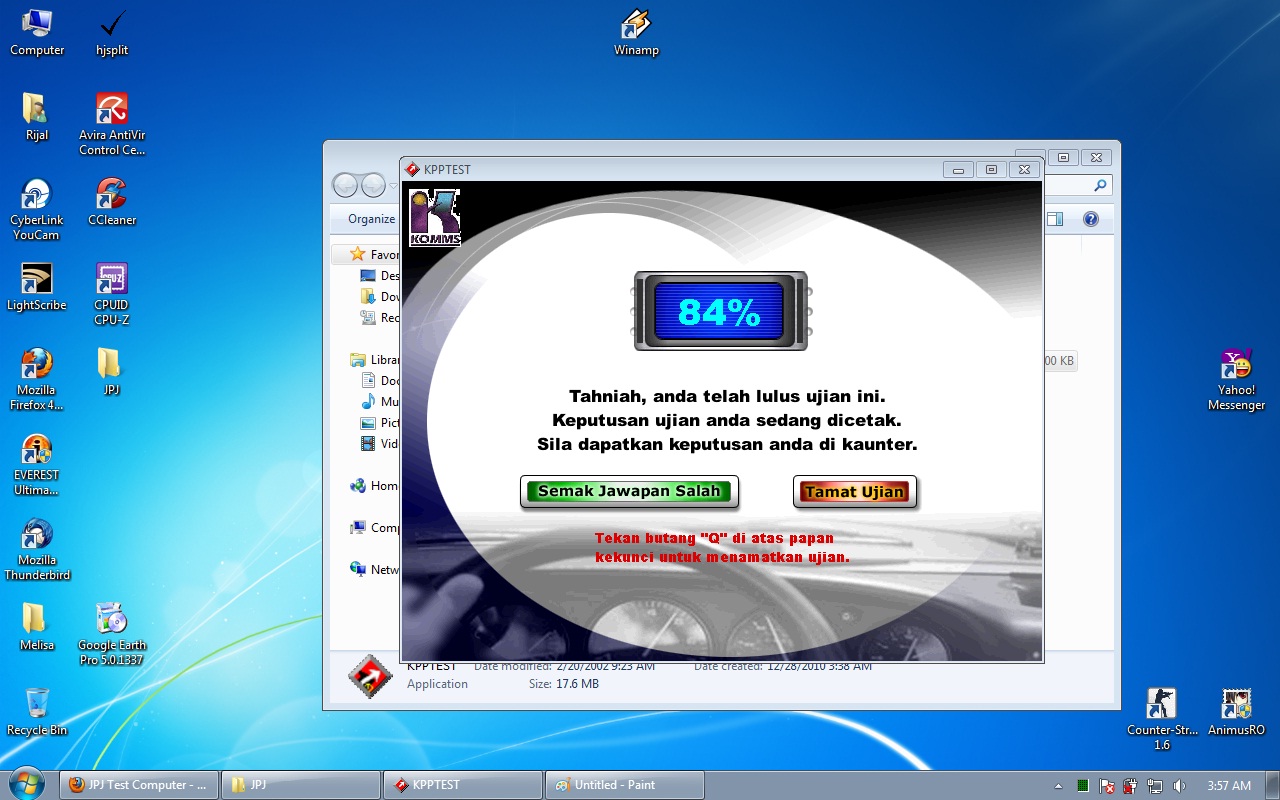Open Yahoo! Messenger from the desktop

[x=1236, y=362]
